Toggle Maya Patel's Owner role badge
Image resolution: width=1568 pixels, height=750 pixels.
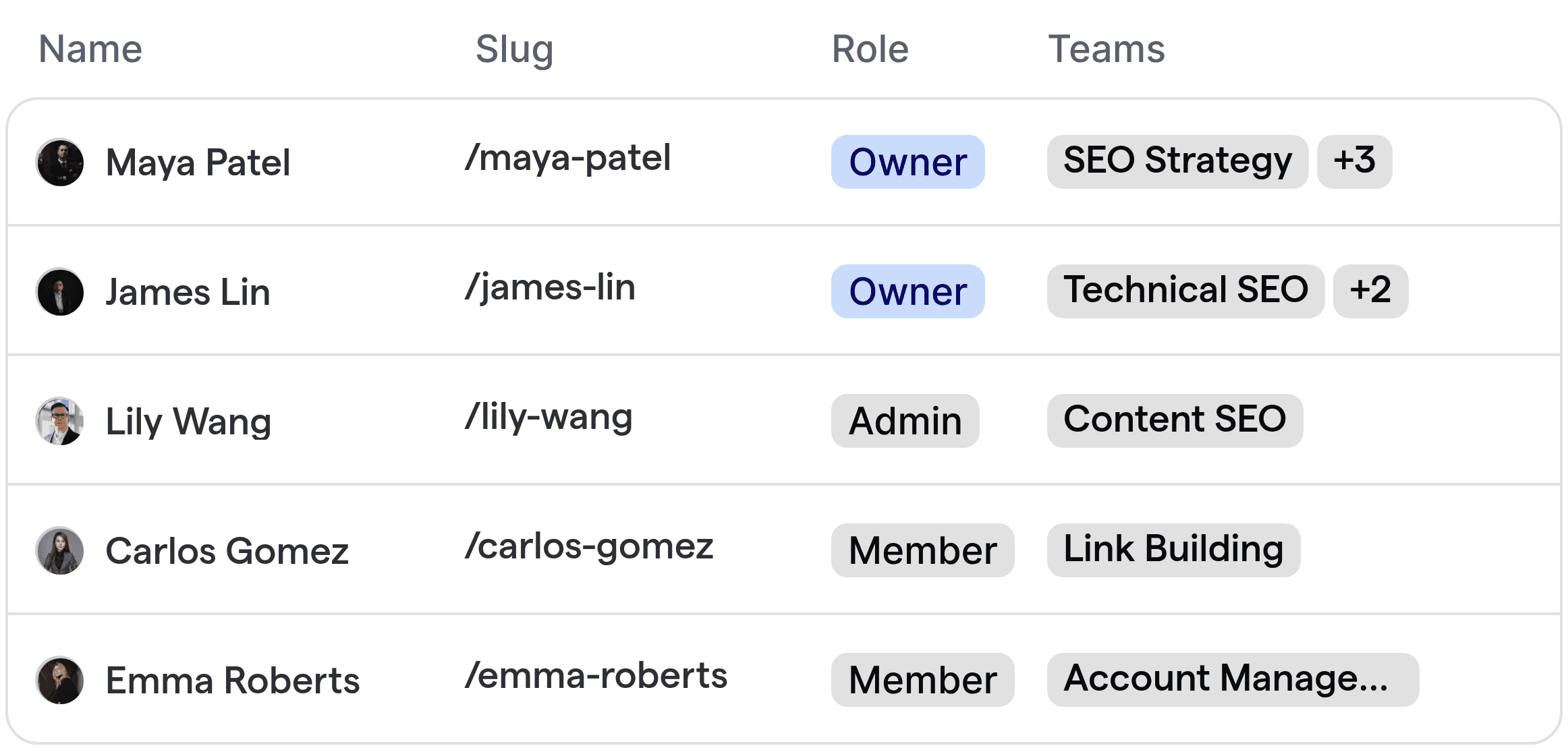(x=907, y=162)
